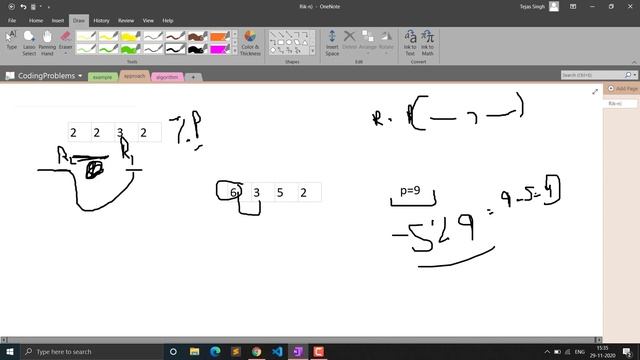Select the green highlighter pen

(x=131, y=49)
